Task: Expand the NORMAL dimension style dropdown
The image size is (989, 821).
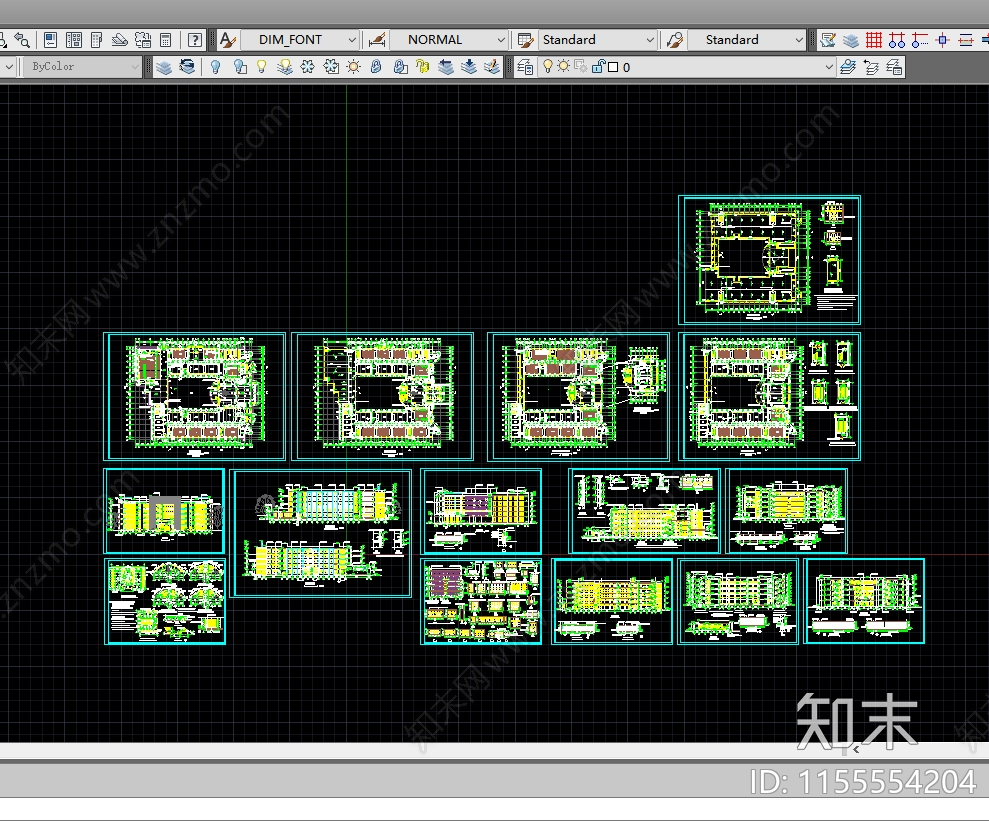Action: (501, 40)
